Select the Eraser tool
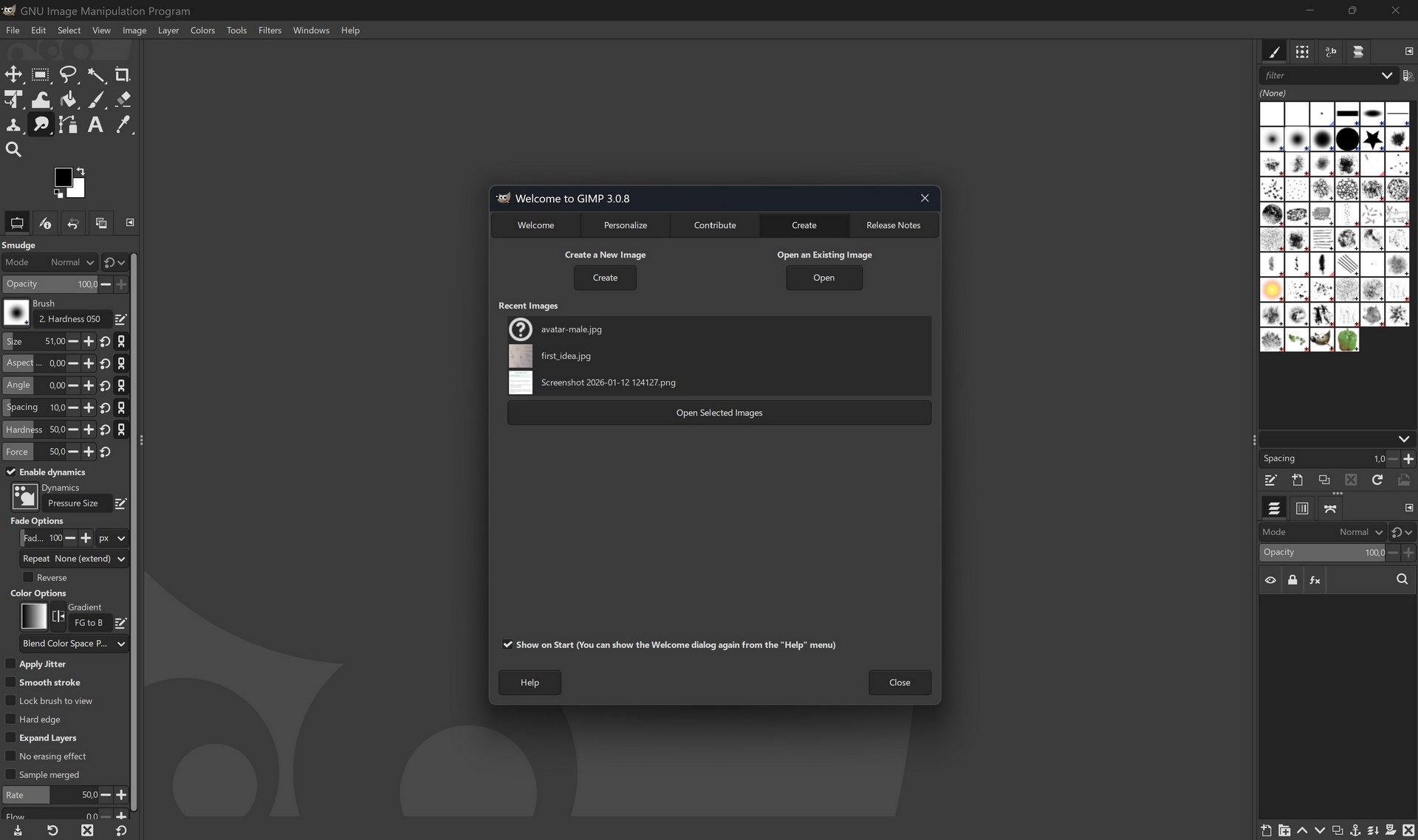 [x=123, y=100]
